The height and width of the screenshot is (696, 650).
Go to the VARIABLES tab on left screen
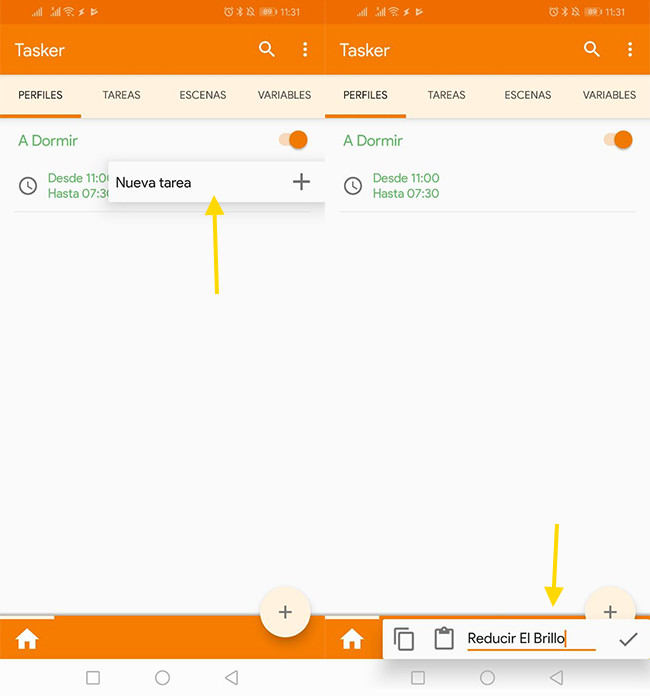[284, 96]
